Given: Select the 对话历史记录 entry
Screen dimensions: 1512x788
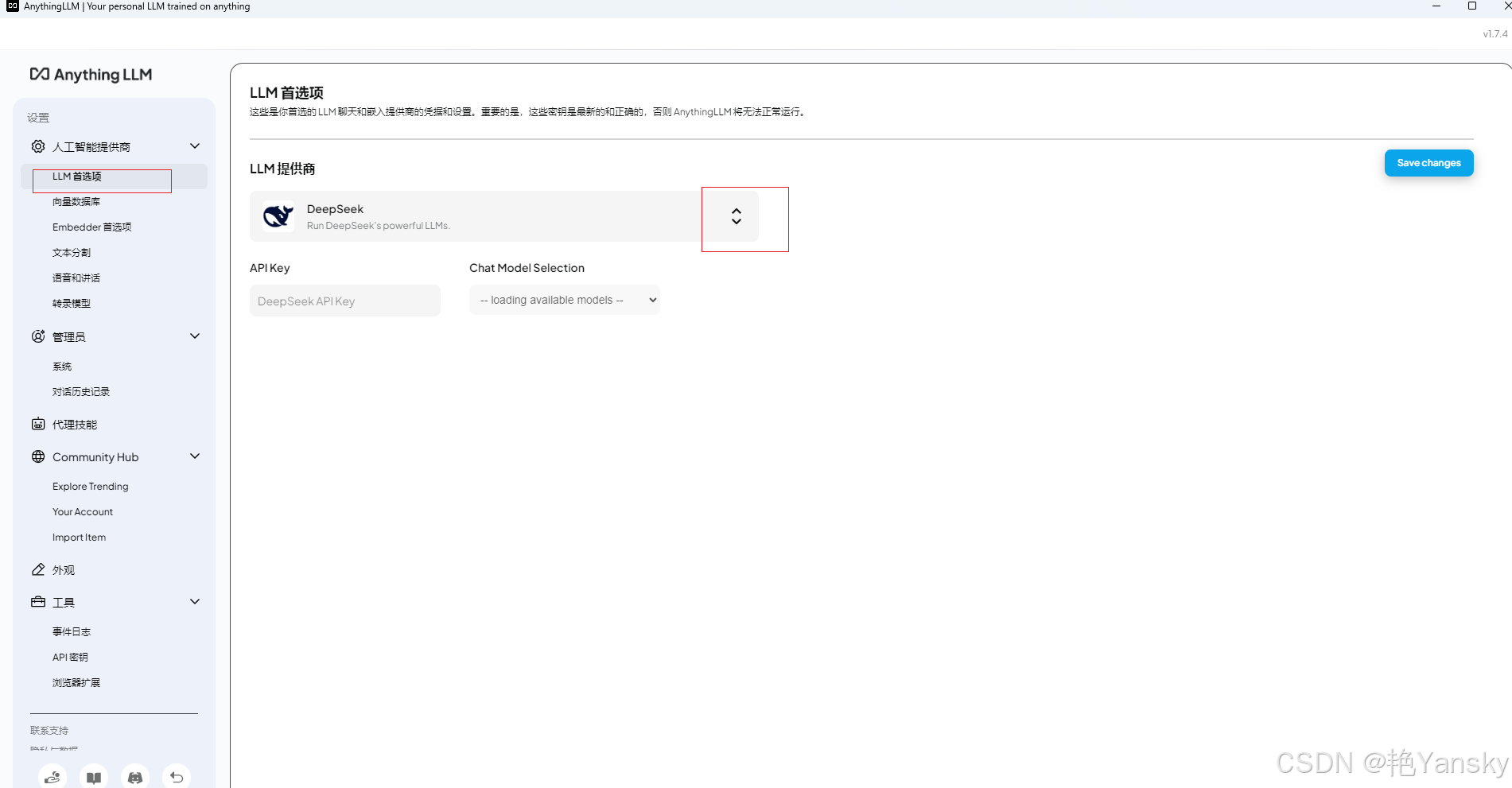Looking at the screenshot, I should coord(80,391).
